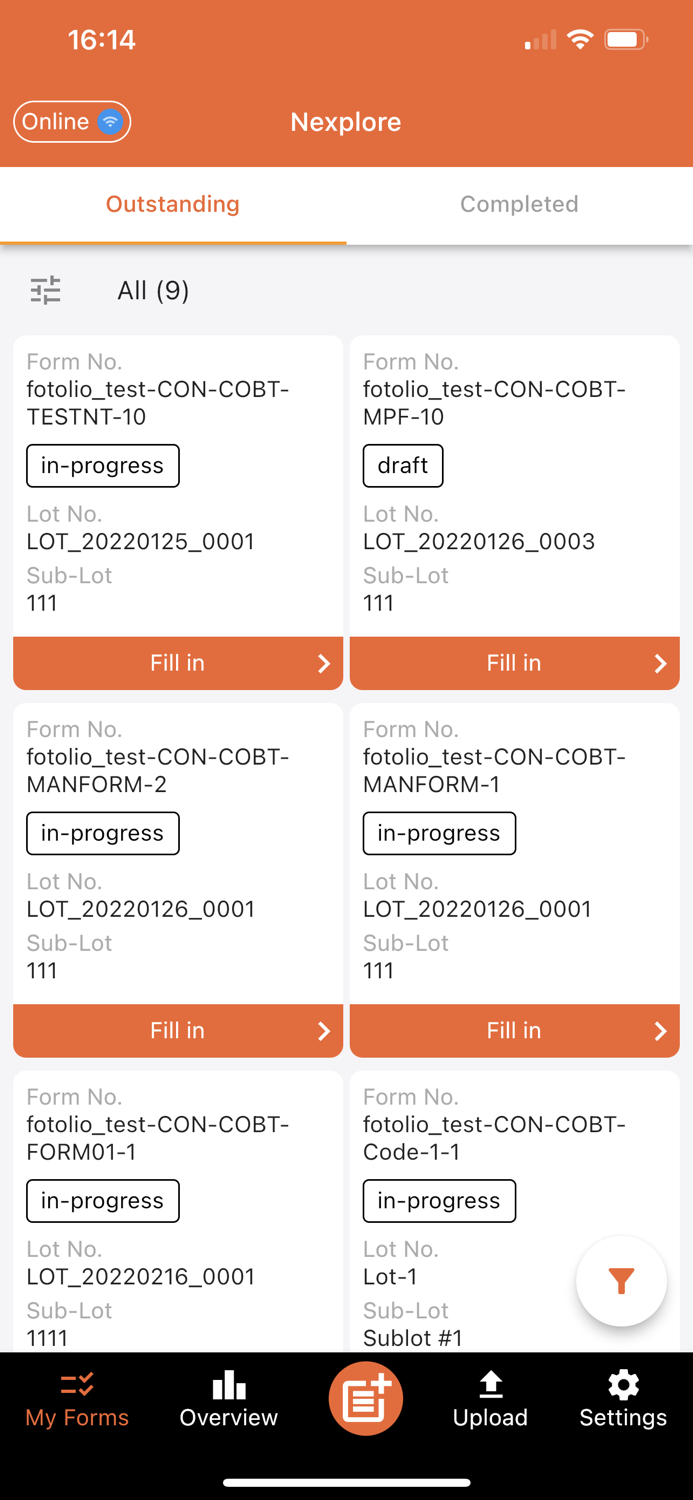The image size is (693, 1500).
Task: Fill in form with Lot LOT_20220126_0003
Action: (514, 663)
